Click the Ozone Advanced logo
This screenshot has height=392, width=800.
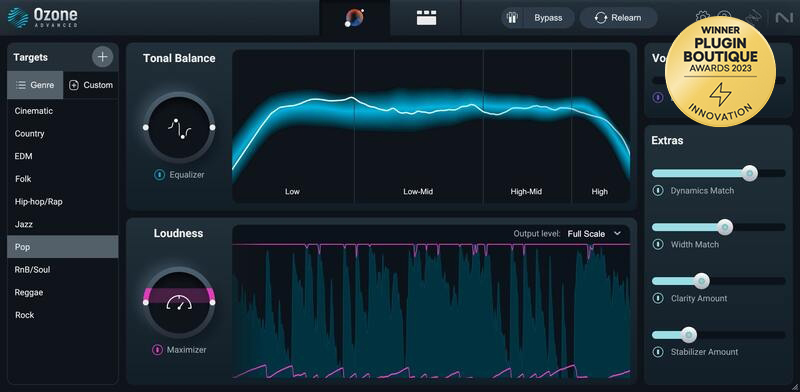coord(43,18)
